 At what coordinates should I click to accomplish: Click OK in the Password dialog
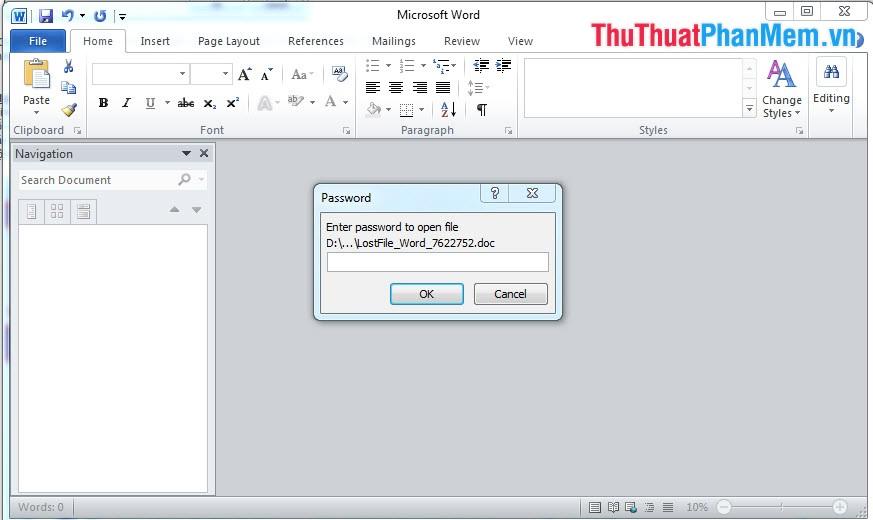point(426,294)
